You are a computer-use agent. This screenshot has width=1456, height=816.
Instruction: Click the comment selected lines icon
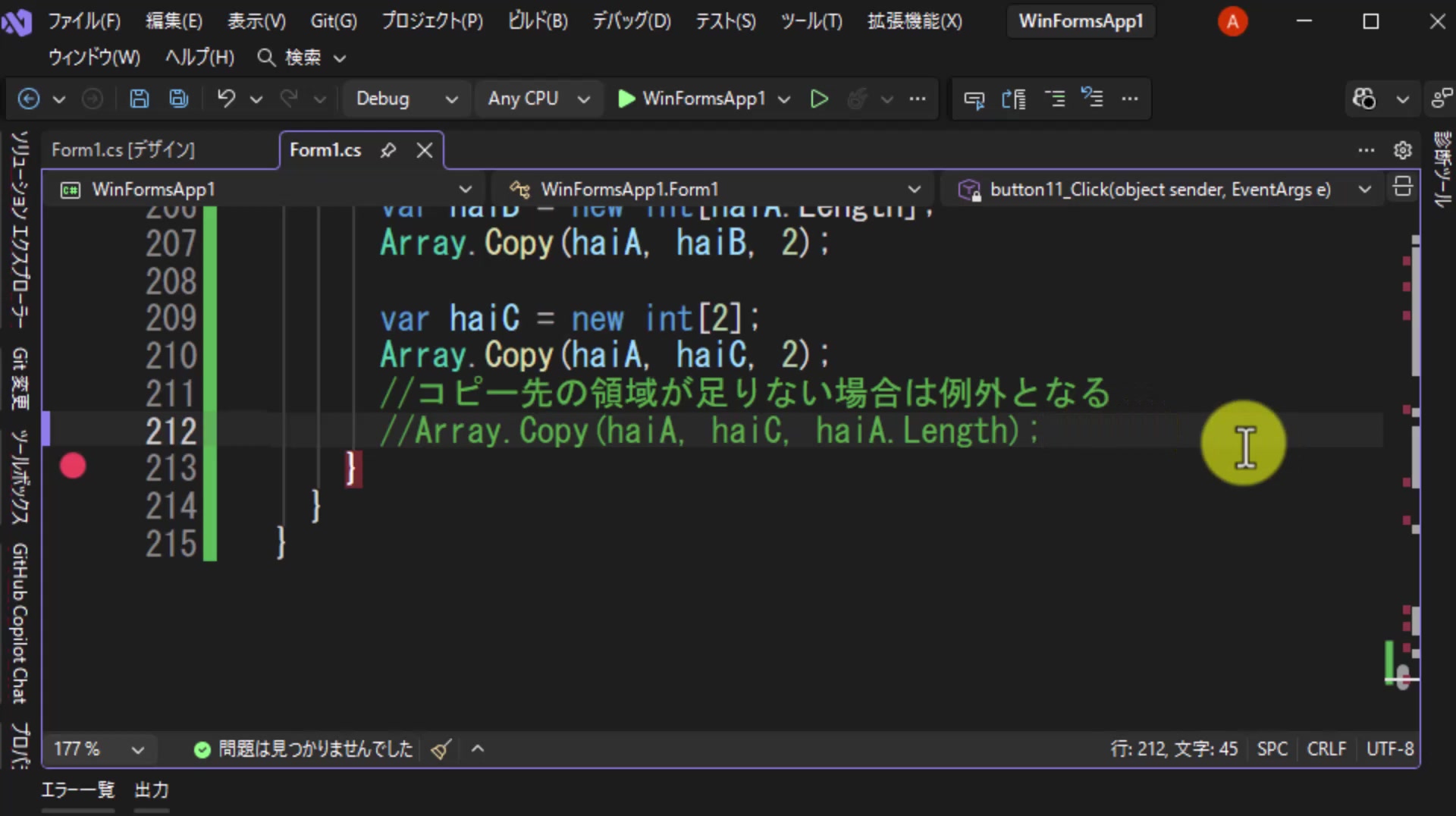(1054, 99)
